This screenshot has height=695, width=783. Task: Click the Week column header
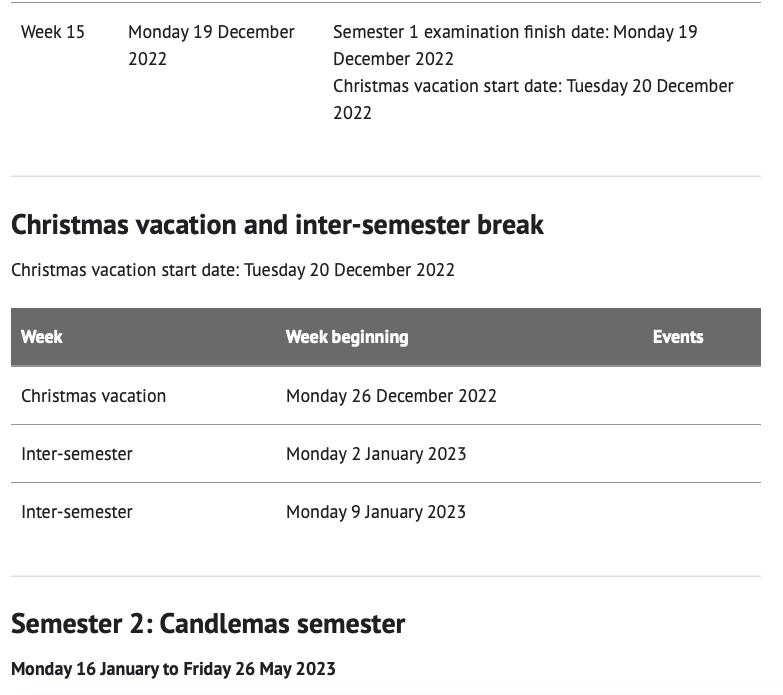(42, 337)
